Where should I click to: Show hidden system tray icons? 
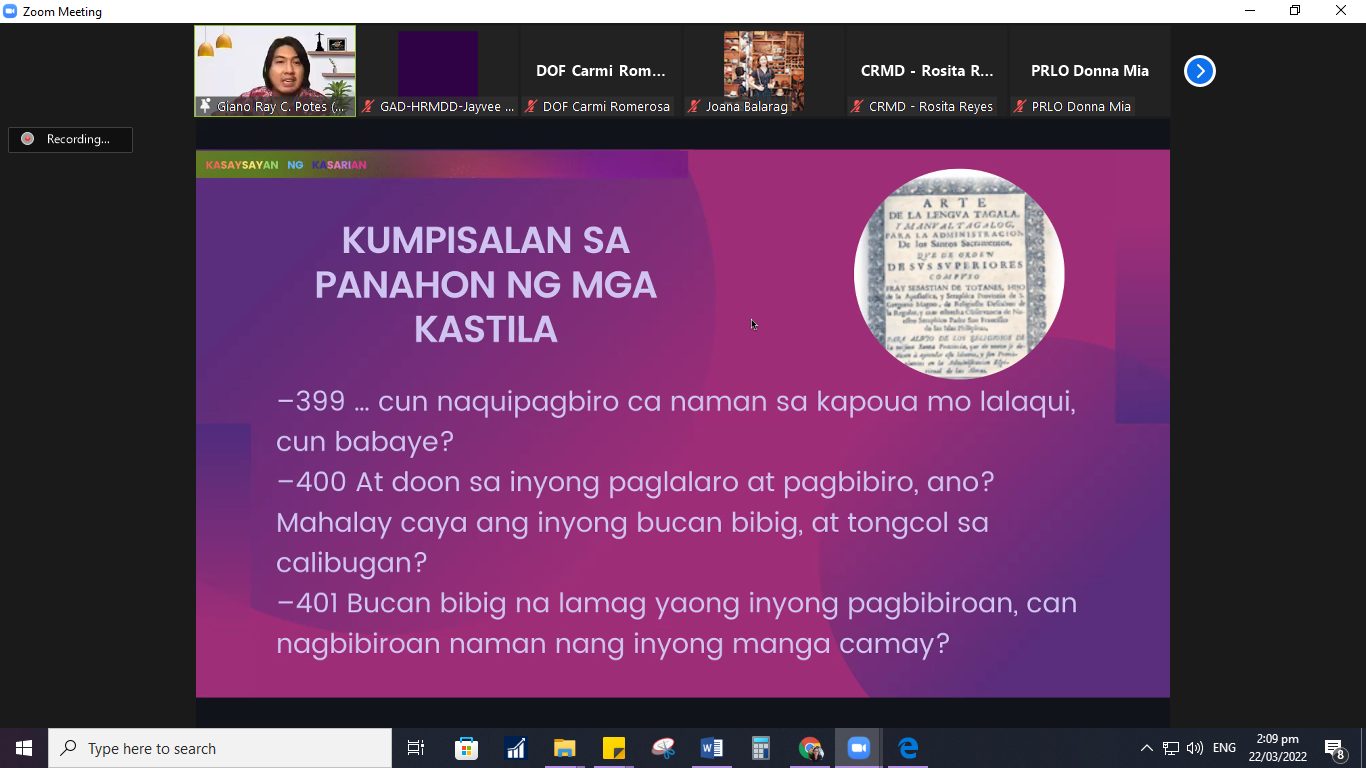[x=1146, y=748]
